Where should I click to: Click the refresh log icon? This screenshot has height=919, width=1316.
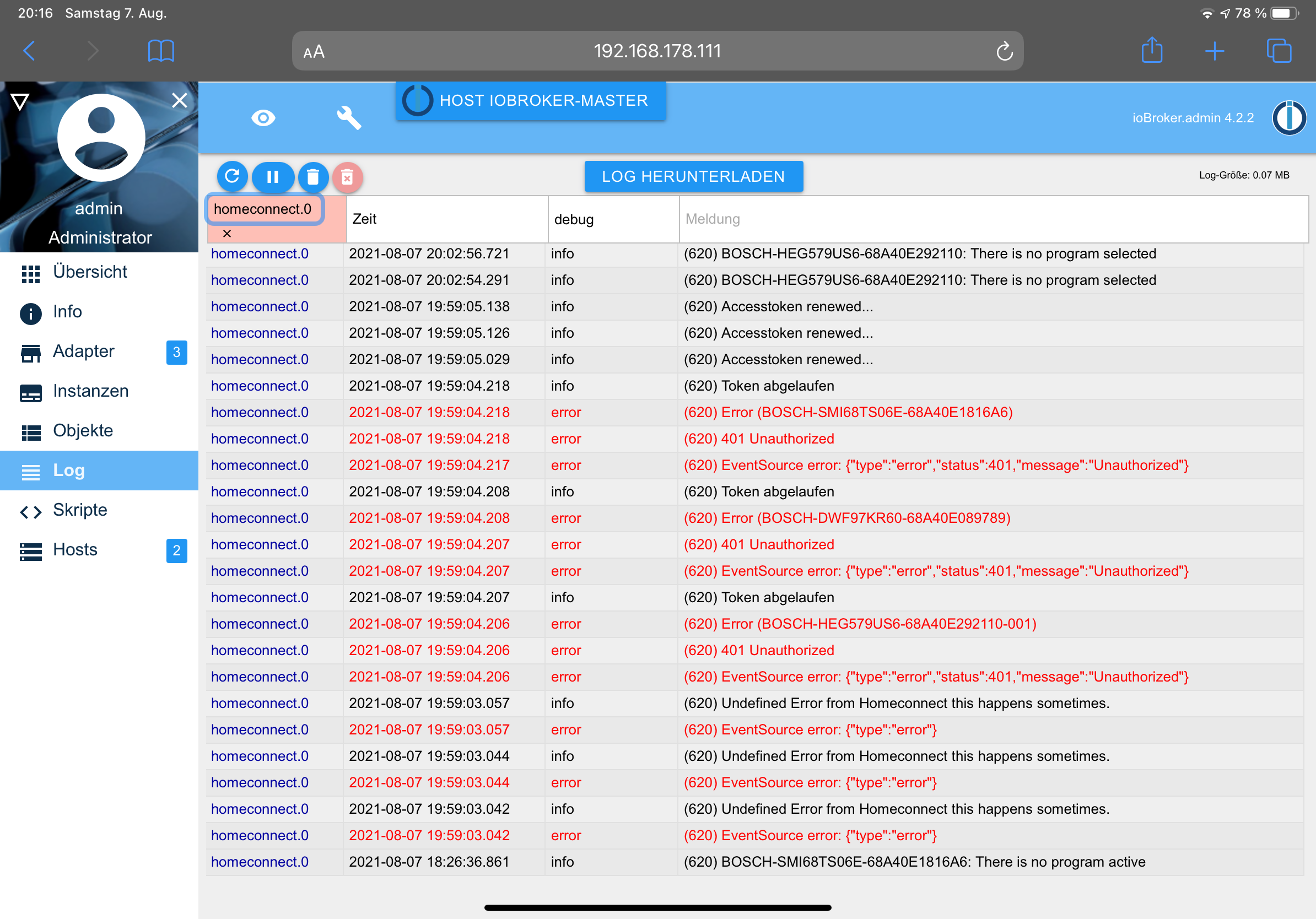point(232,176)
